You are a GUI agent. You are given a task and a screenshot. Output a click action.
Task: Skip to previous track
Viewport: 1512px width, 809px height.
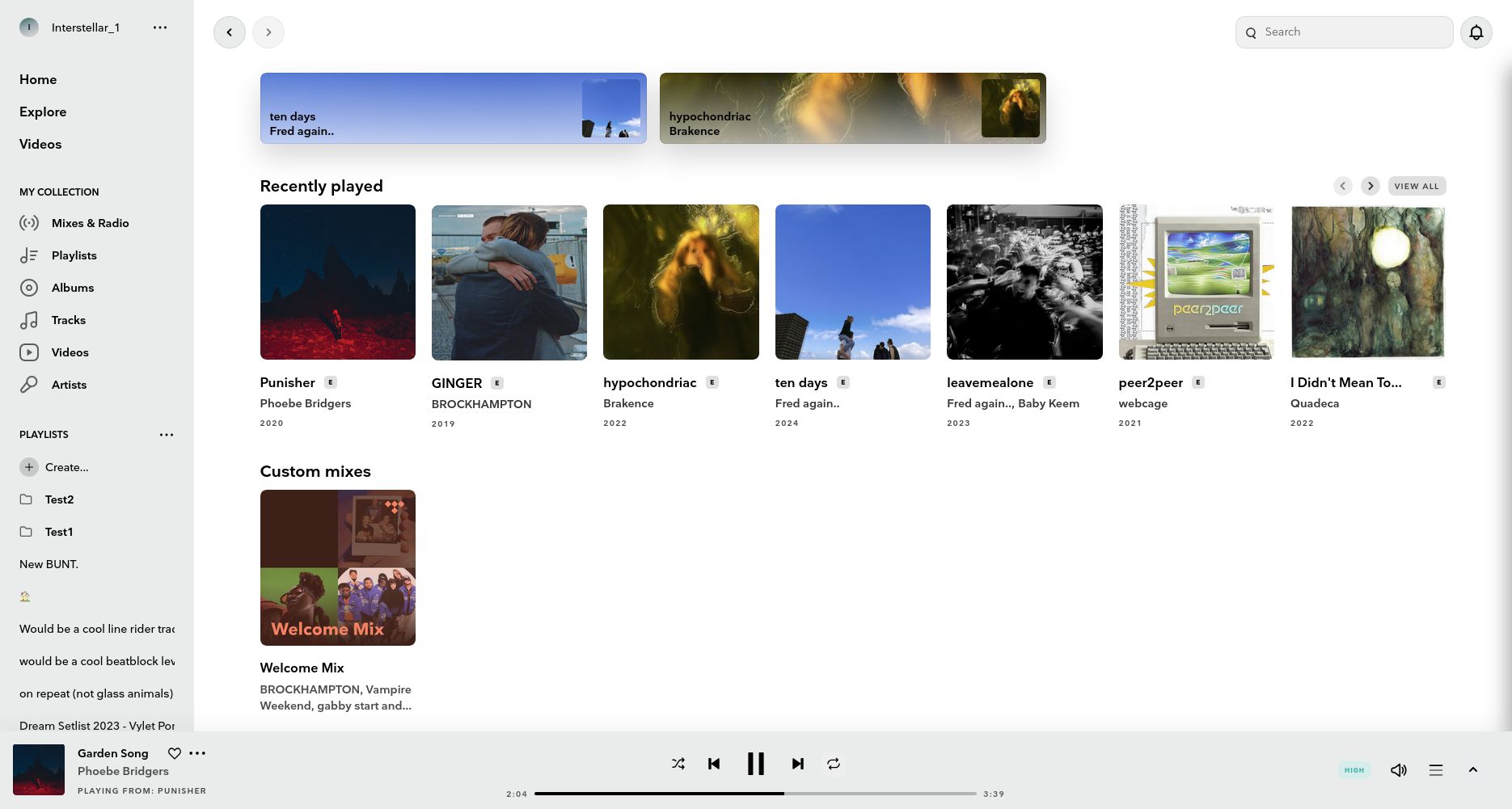tap(714, 764)
